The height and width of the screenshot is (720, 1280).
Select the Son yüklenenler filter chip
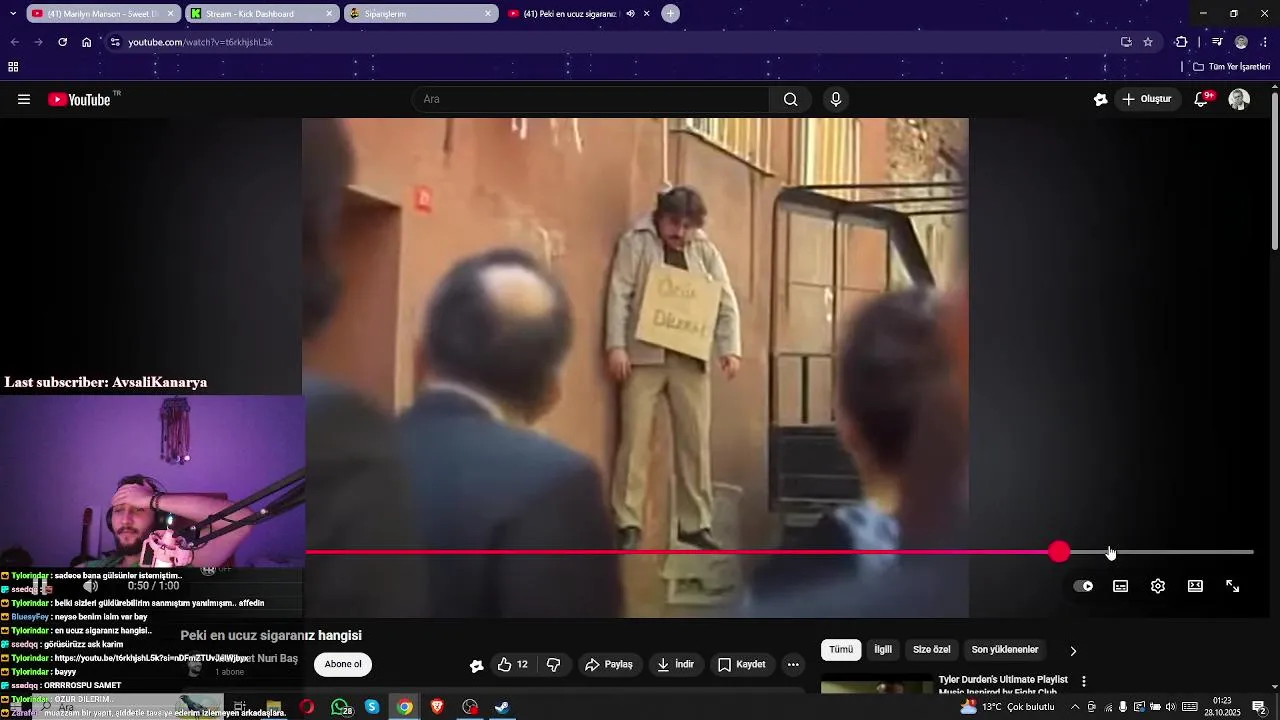(1005, 650)
